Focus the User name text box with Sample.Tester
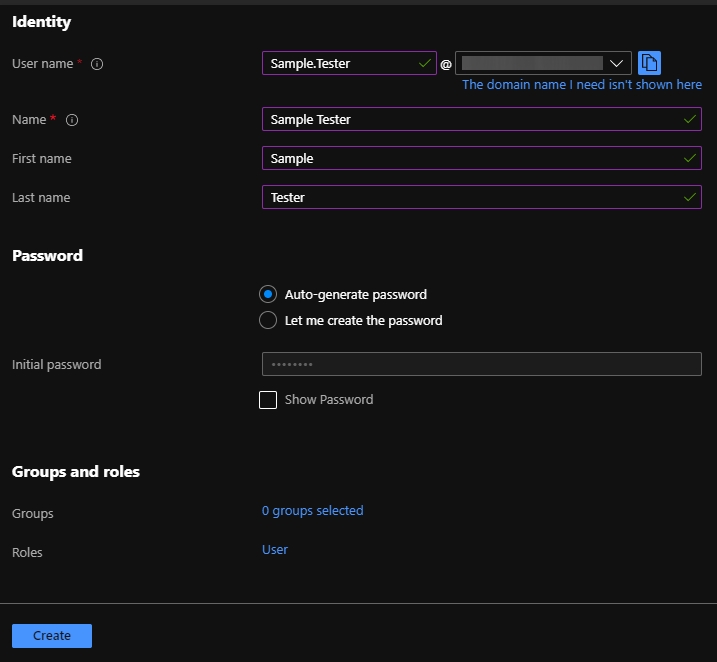The height and width of the screenshot is (662, 717). pos(340,63)
